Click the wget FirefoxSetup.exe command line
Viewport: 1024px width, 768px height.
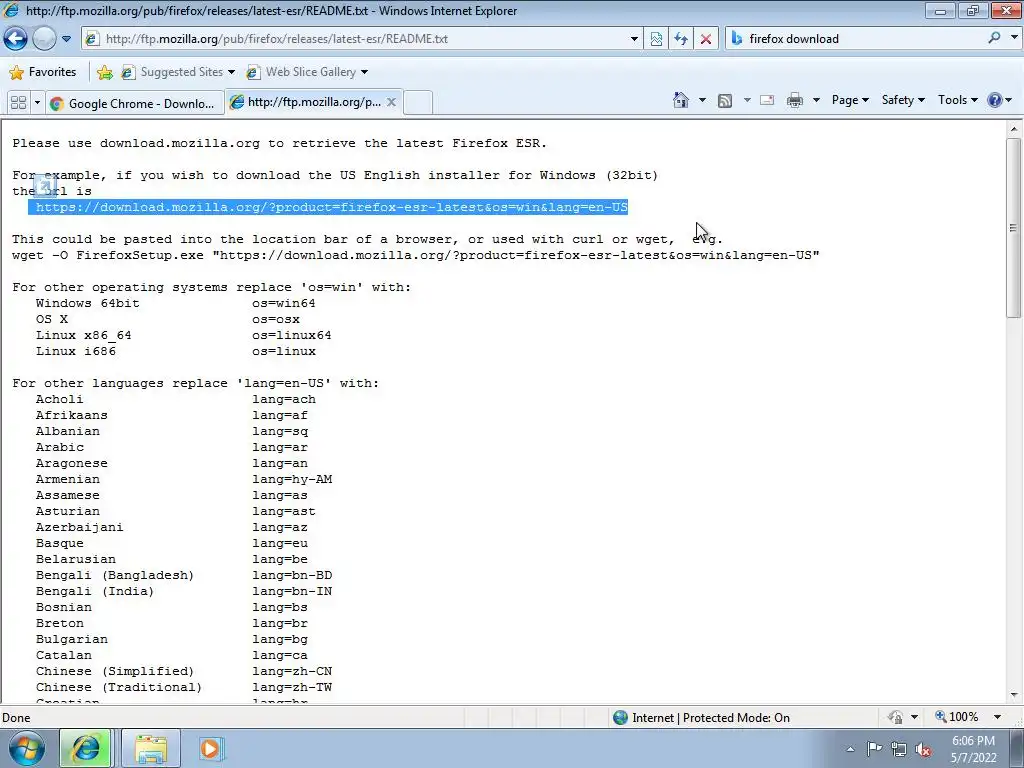(415, 255)
